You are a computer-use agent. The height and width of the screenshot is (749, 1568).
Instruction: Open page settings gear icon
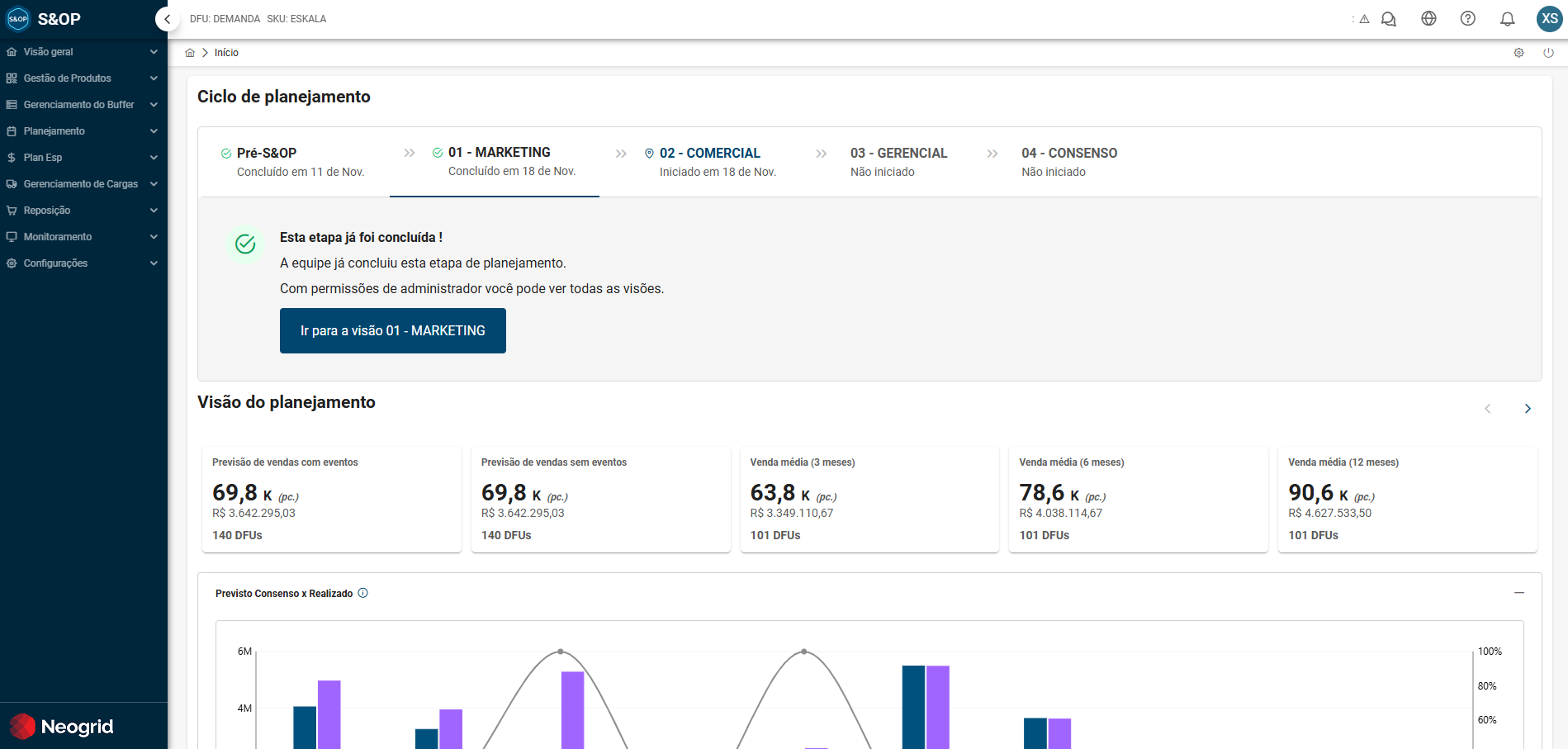(1518, 53)
